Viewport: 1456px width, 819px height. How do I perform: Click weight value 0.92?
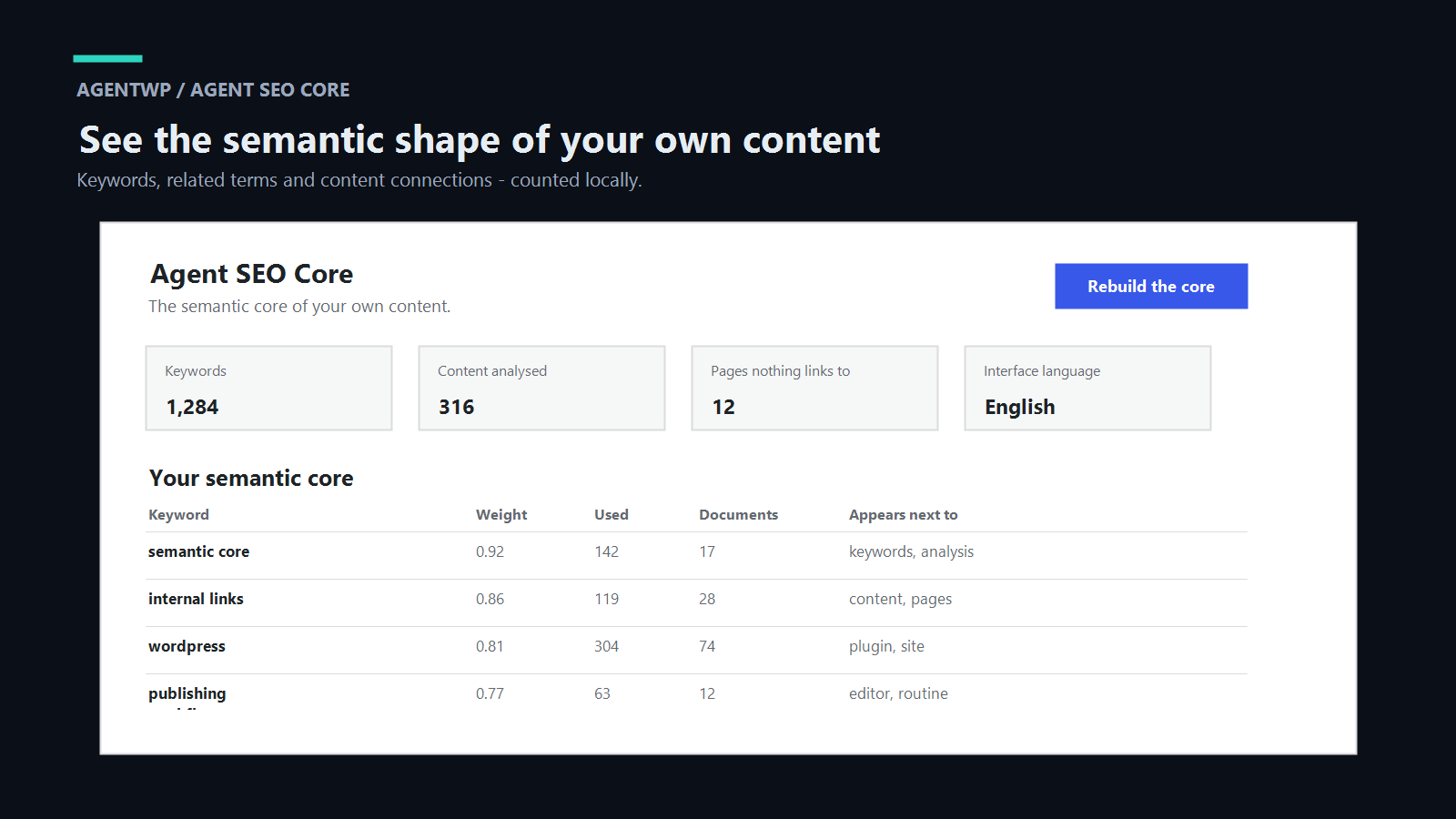pyautogui.click(x=490, y=551)
